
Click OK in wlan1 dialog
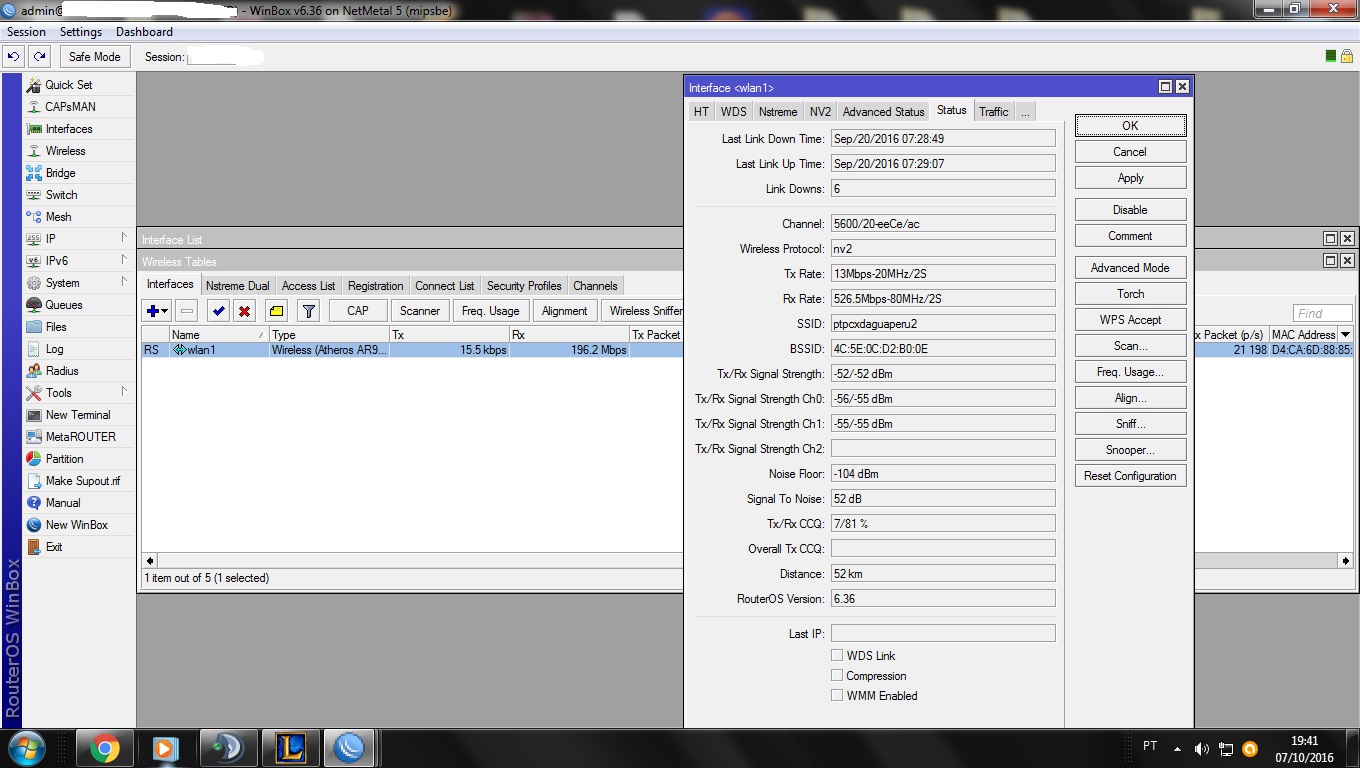1130,126
